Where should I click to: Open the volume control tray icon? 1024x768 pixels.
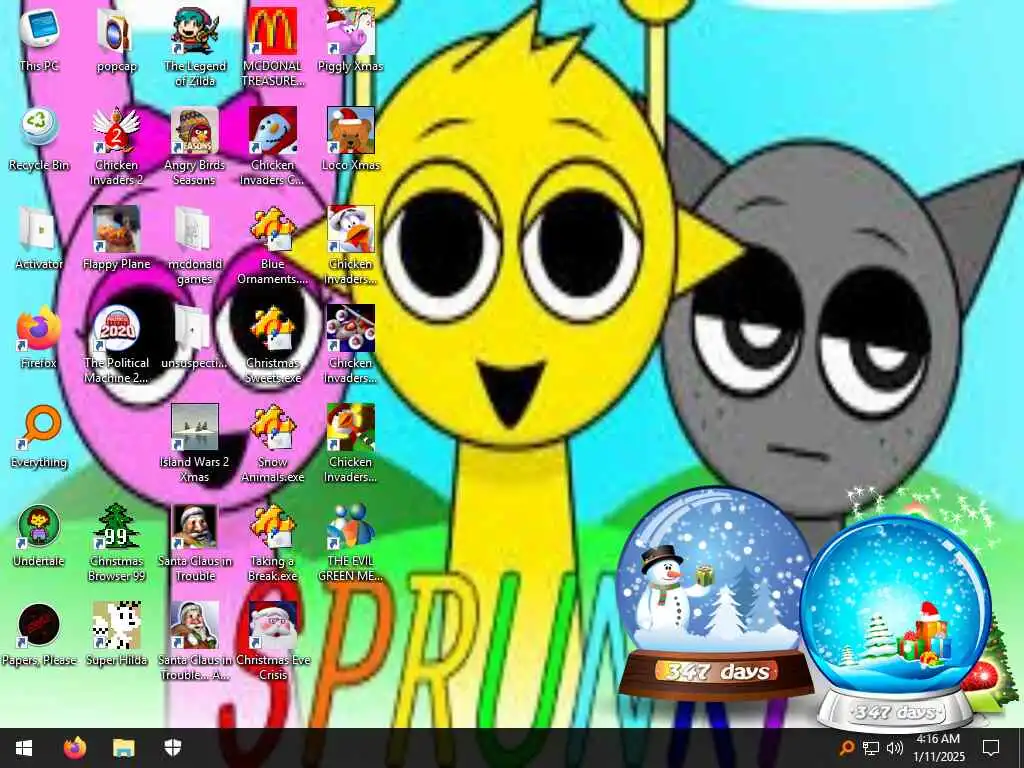click(x=895, y=748)
